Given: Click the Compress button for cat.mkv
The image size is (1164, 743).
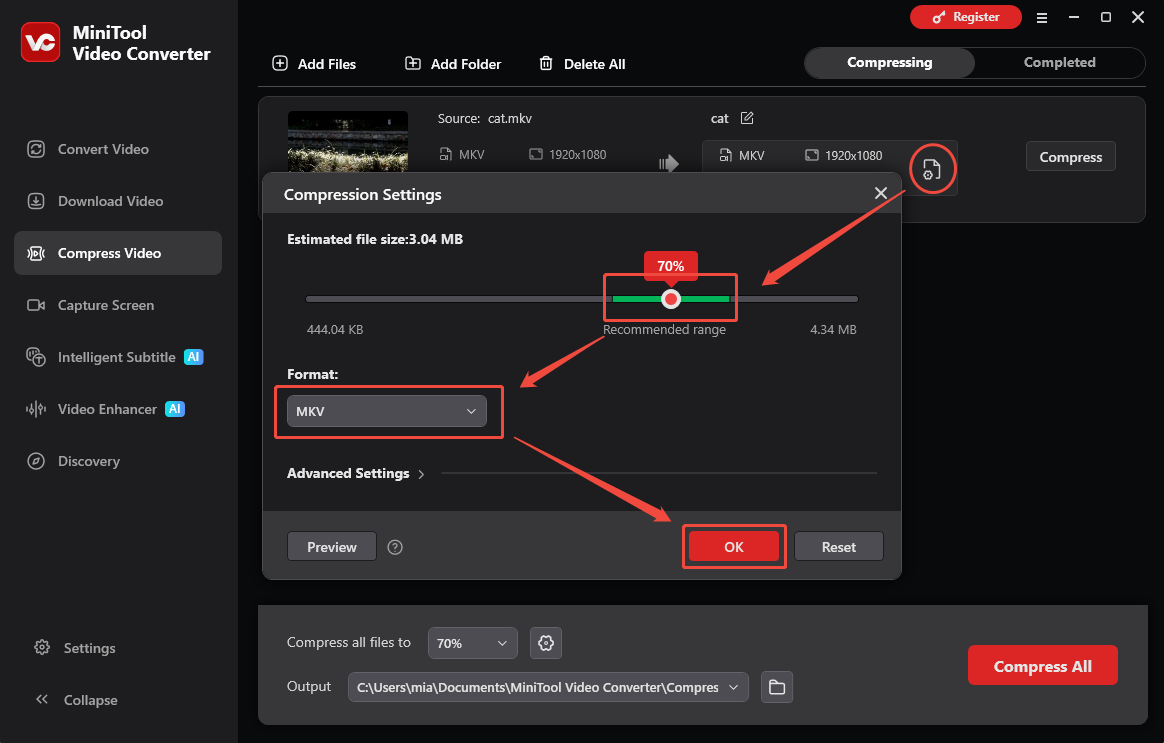Looking at the screenshot, I should (1070, 157).
